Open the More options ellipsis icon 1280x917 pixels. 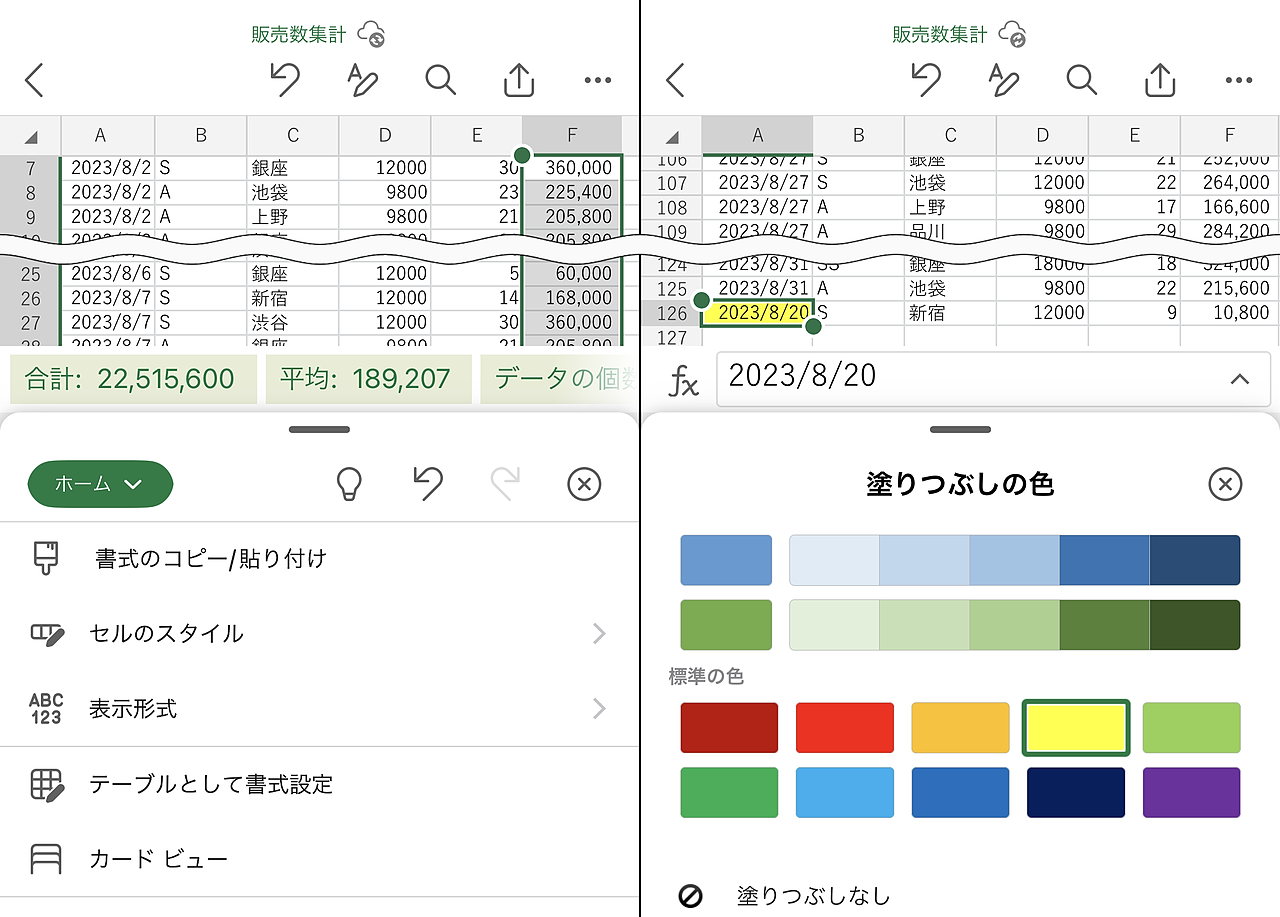[x=597, y=80]
